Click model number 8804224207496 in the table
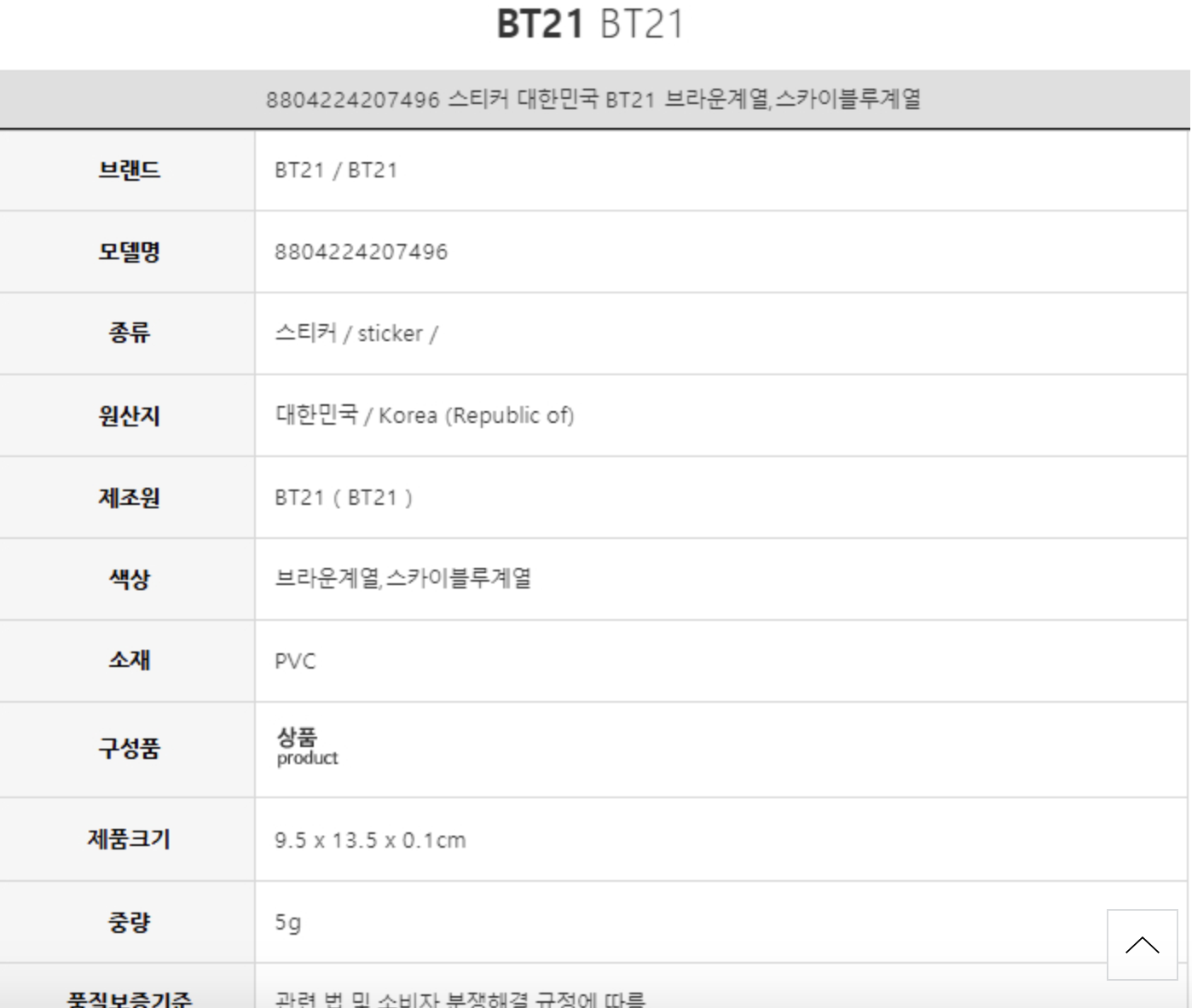Viewport: 1192px width, 1008px height. (361, 252)
